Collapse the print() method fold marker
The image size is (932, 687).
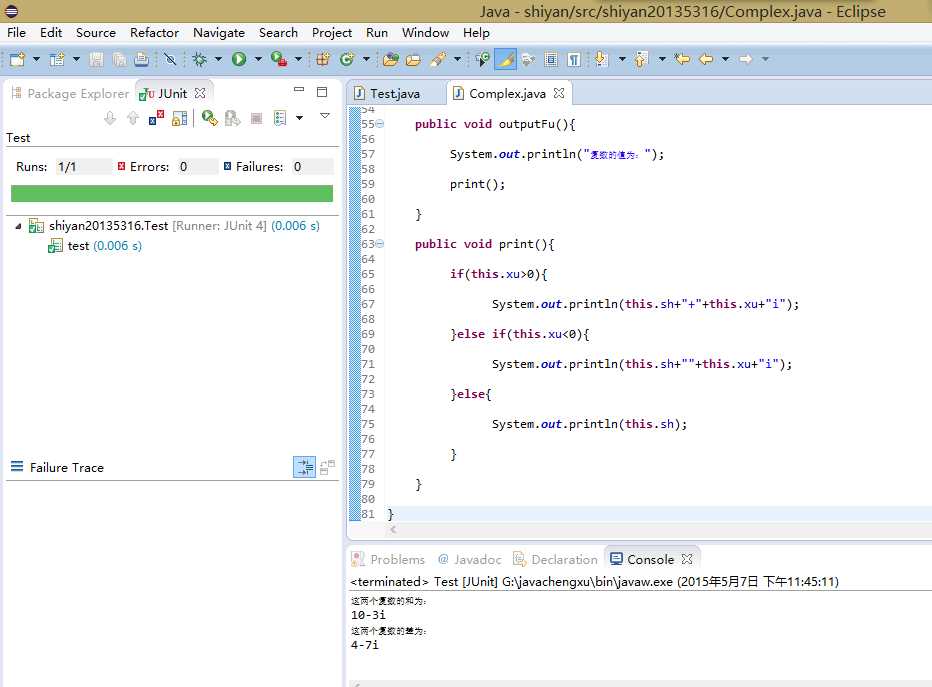tap(380, 244)
